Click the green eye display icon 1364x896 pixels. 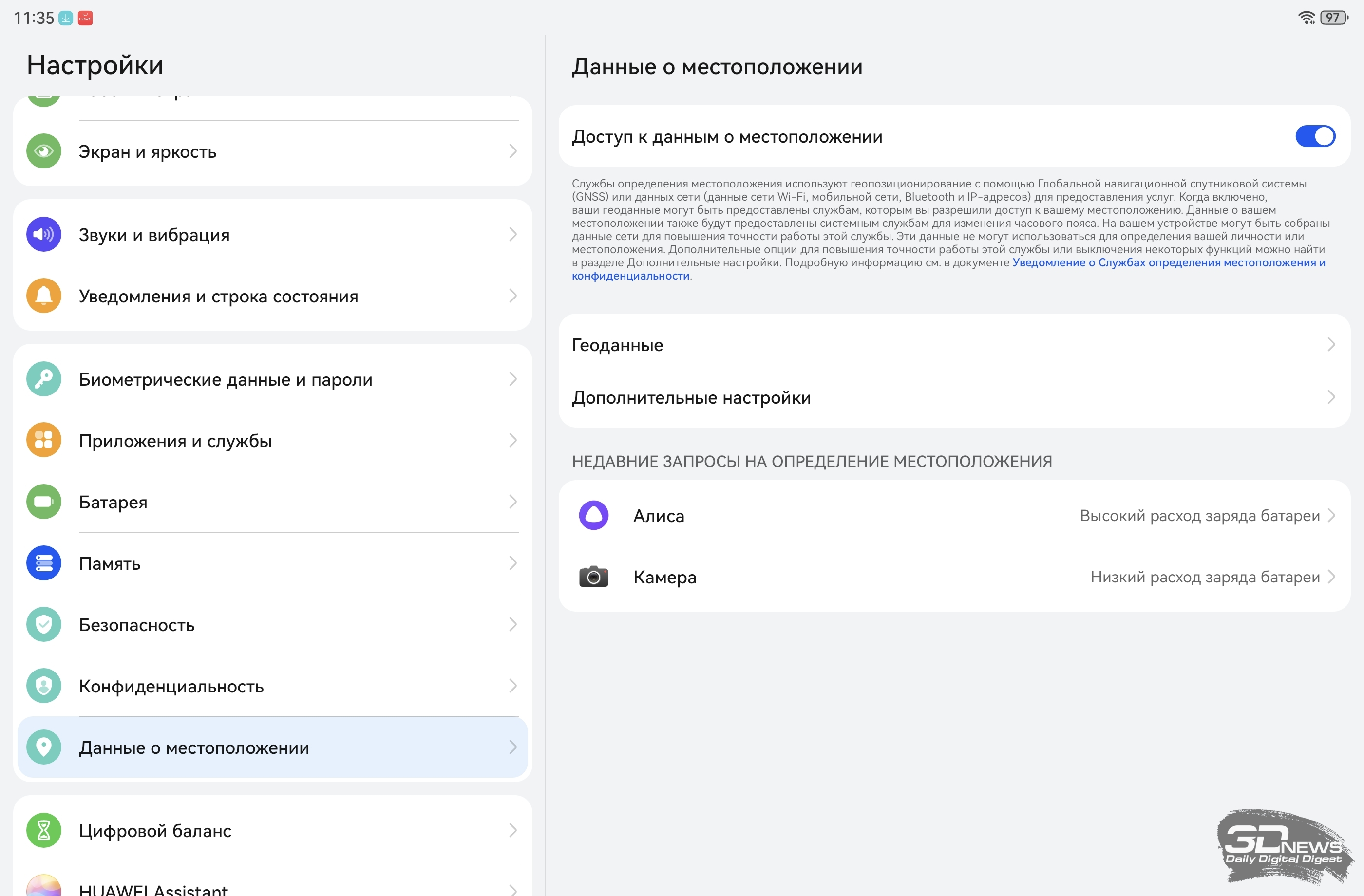coord(43,151)
